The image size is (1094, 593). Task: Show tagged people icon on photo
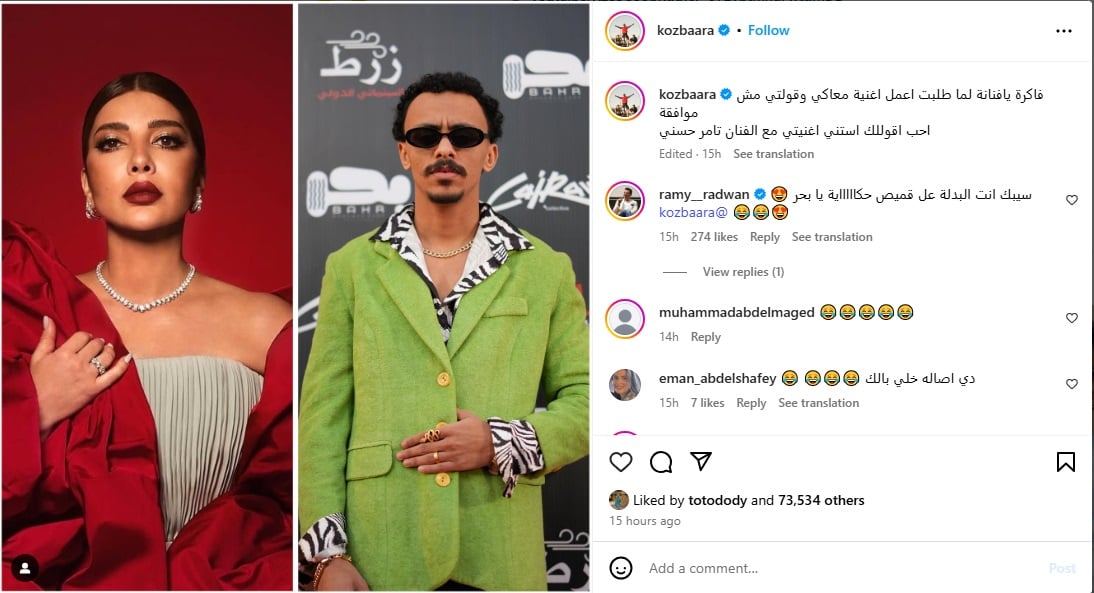pos(25,569)
